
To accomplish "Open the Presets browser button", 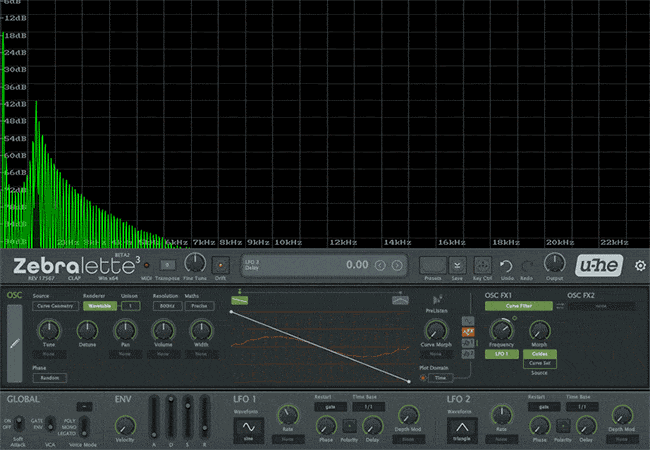I will 432,265.
